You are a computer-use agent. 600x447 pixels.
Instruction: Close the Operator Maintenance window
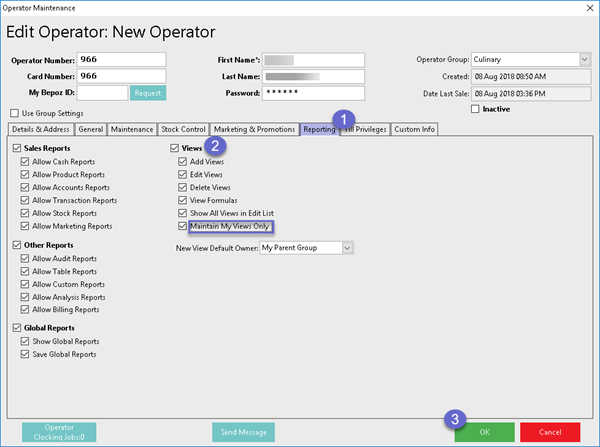584,9
